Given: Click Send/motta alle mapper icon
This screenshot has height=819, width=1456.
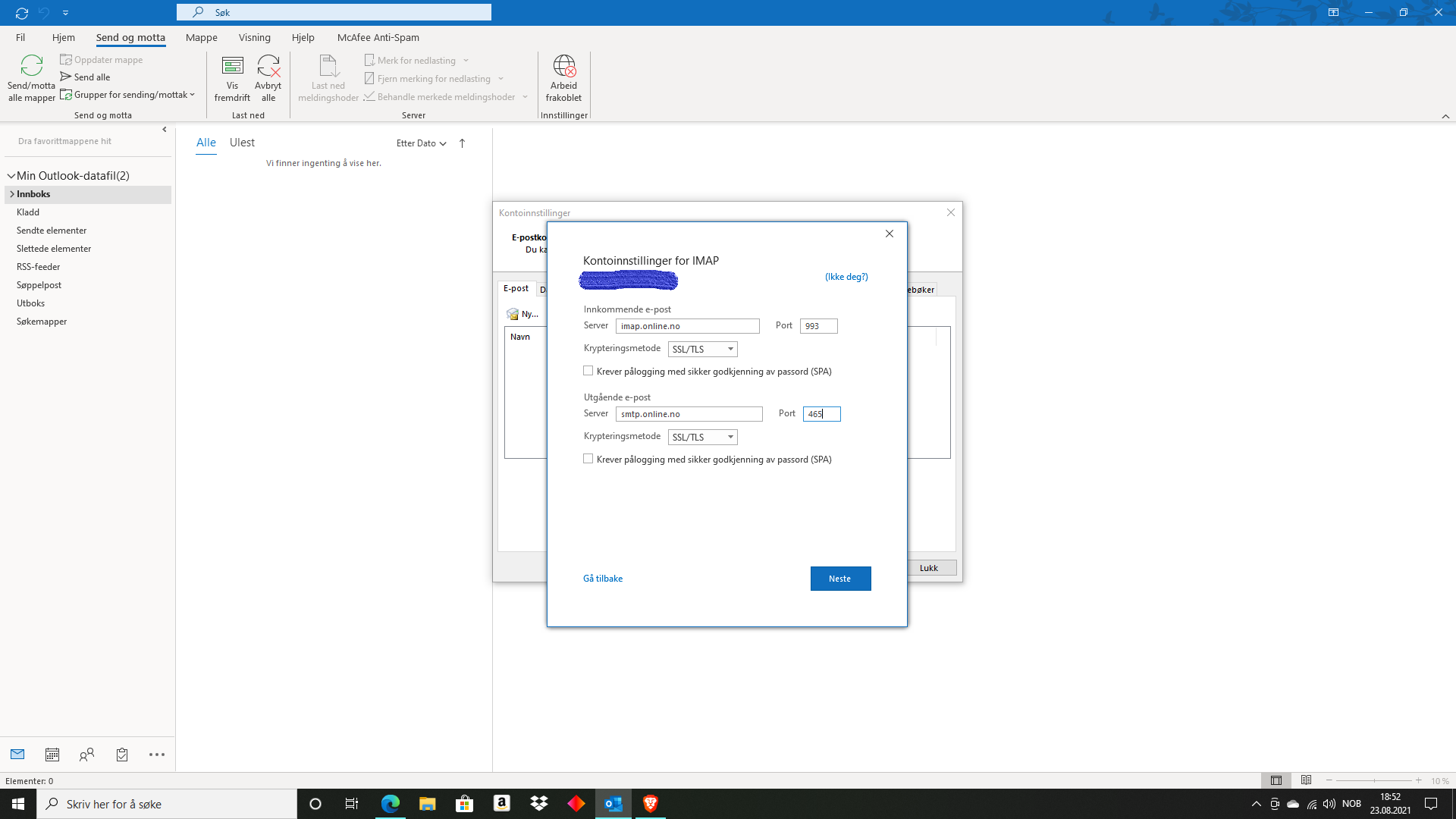Looking at the screenshot, I should pyautogui.click(x=31, y=66).
